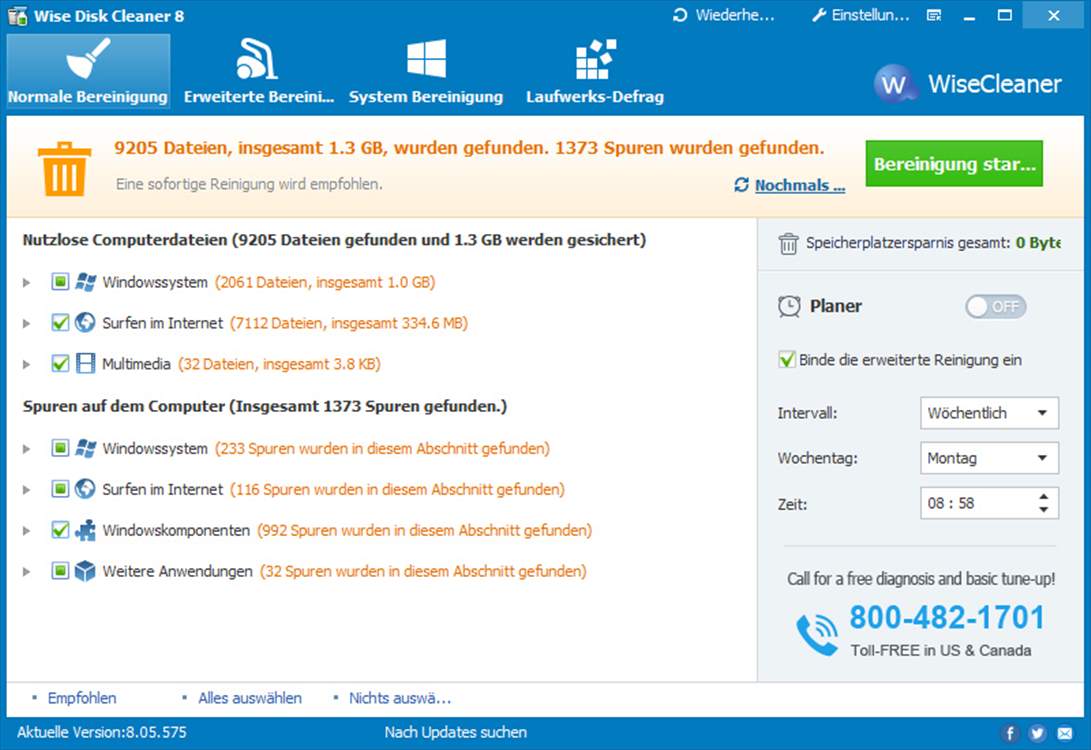Toggle checkbox for Windowssystem with 233 Spuren
The image size is (1091, 750).
(60, 448)
